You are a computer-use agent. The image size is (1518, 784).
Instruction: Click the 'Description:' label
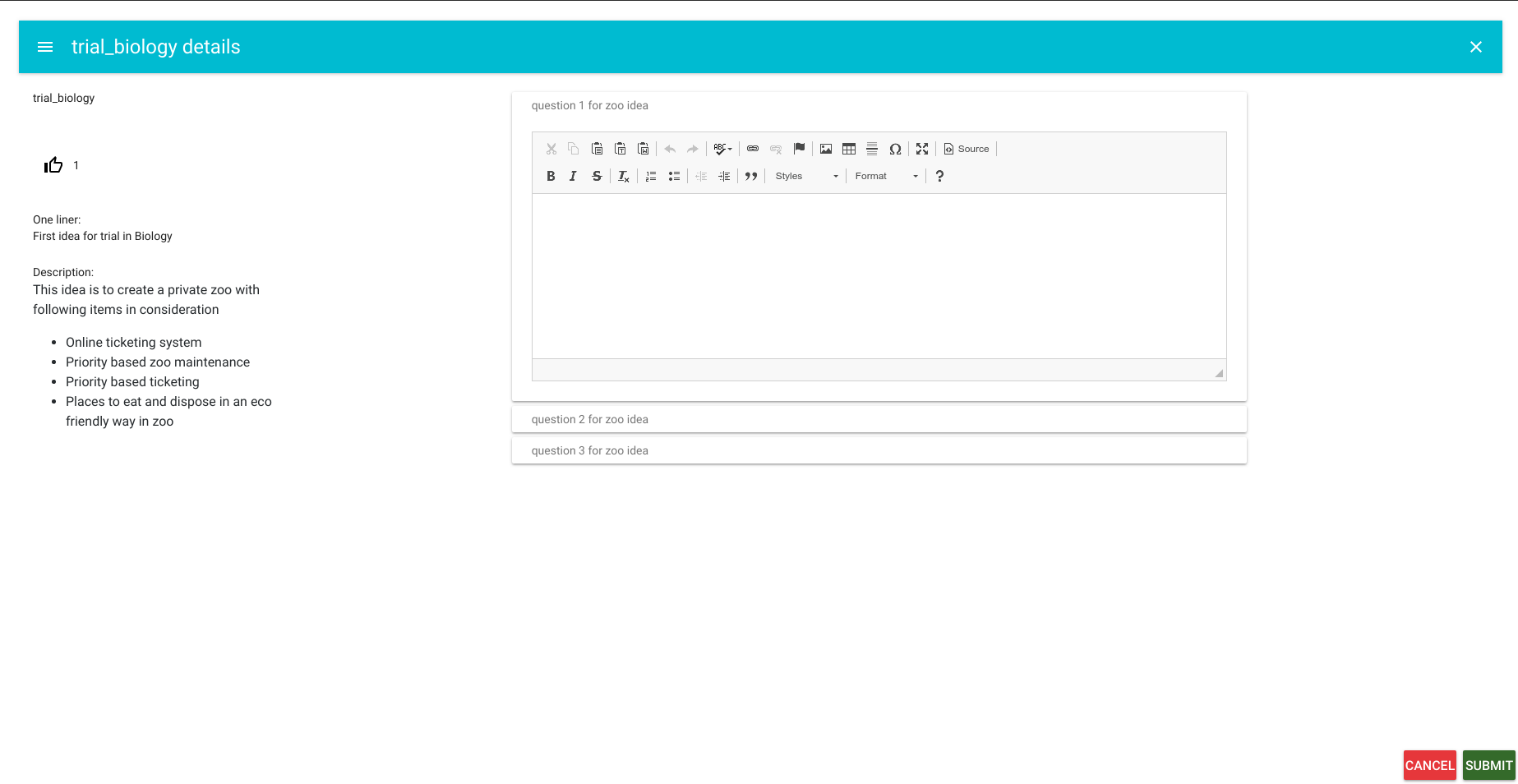point(63,272)
